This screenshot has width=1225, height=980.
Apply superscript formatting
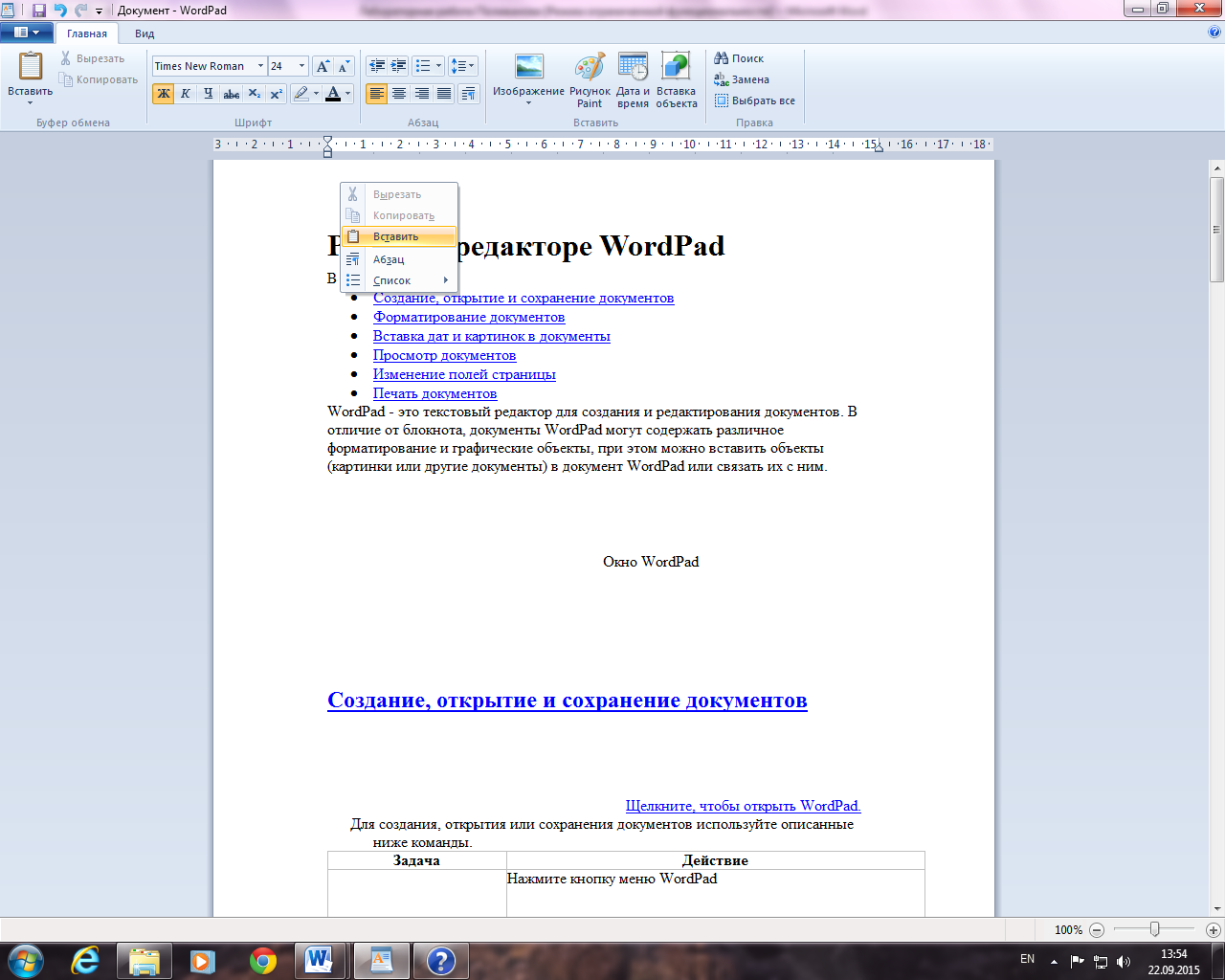pos(276,94)
